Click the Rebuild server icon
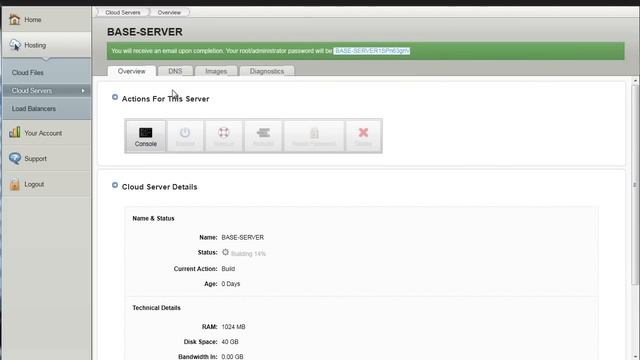The height and width of the screenshot is (360, 640). click(x=263, y=136)
